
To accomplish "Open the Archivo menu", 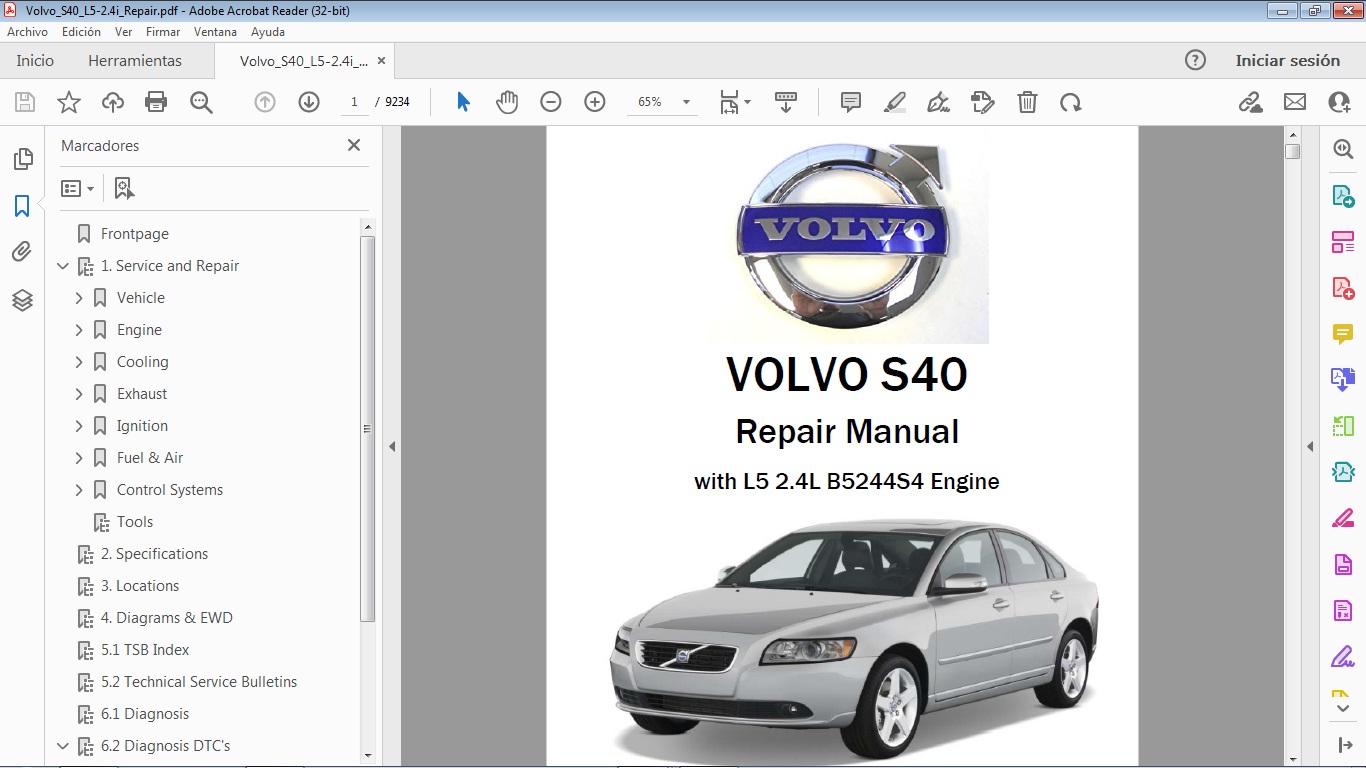I will 27,31.
